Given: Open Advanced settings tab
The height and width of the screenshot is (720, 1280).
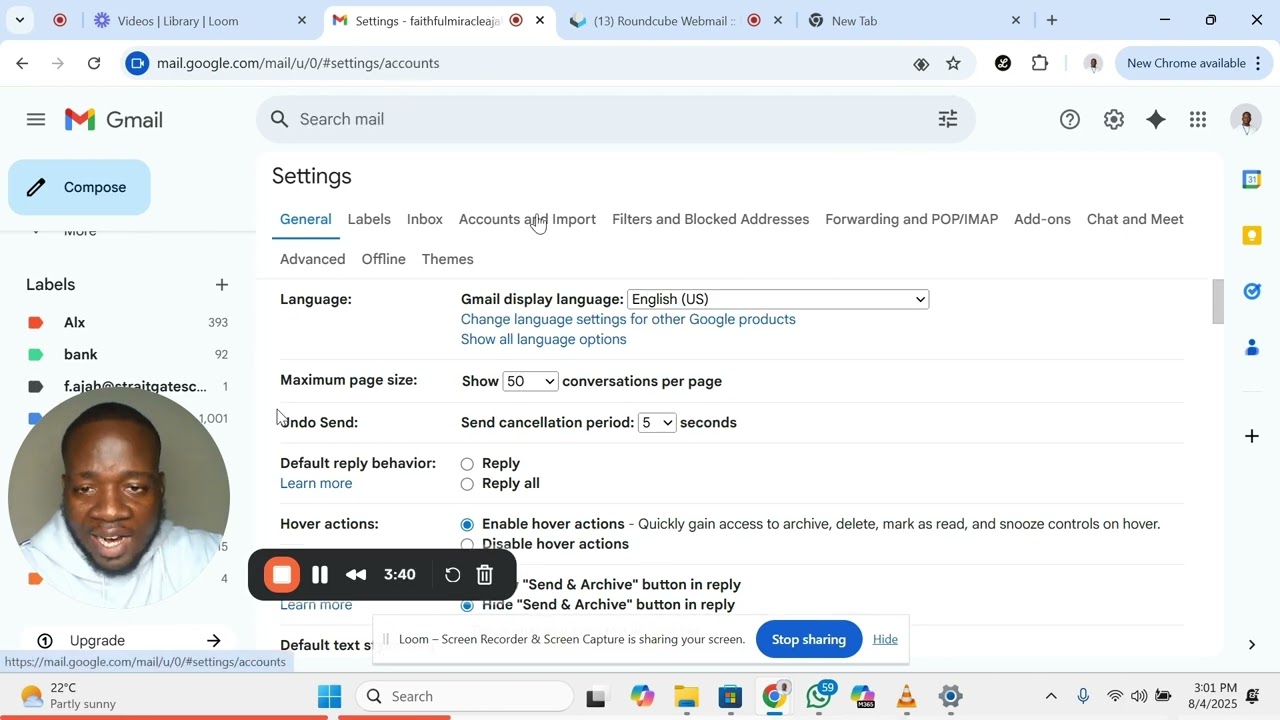Looking at the screenshot, I should 312,259.
